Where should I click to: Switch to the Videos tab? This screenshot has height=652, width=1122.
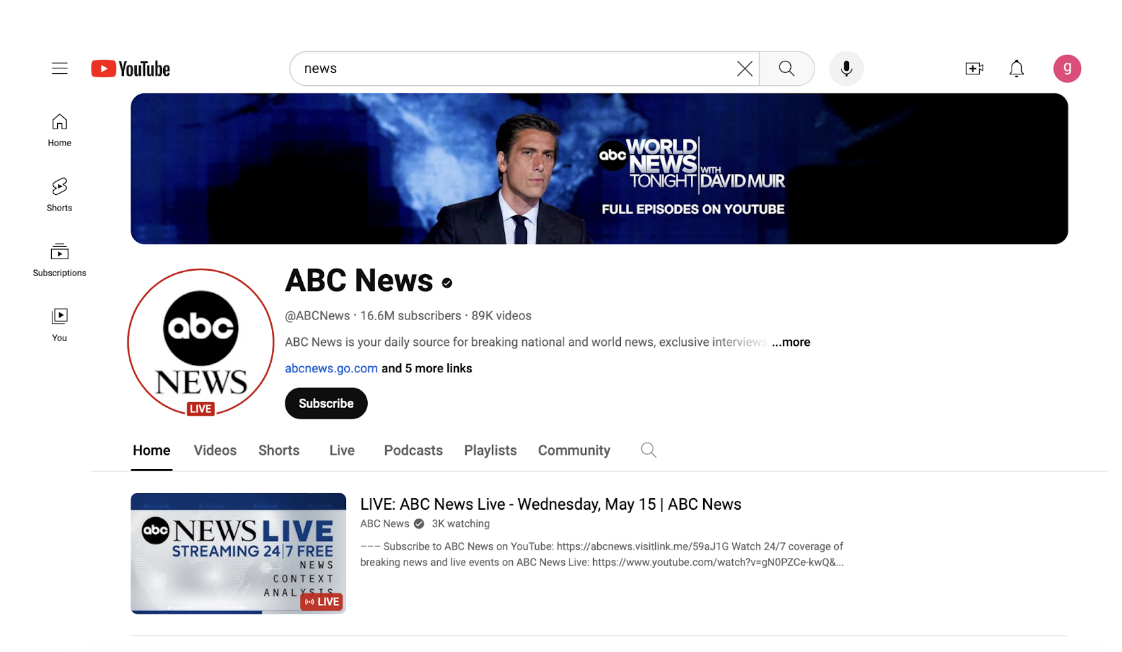pos(215,451)
